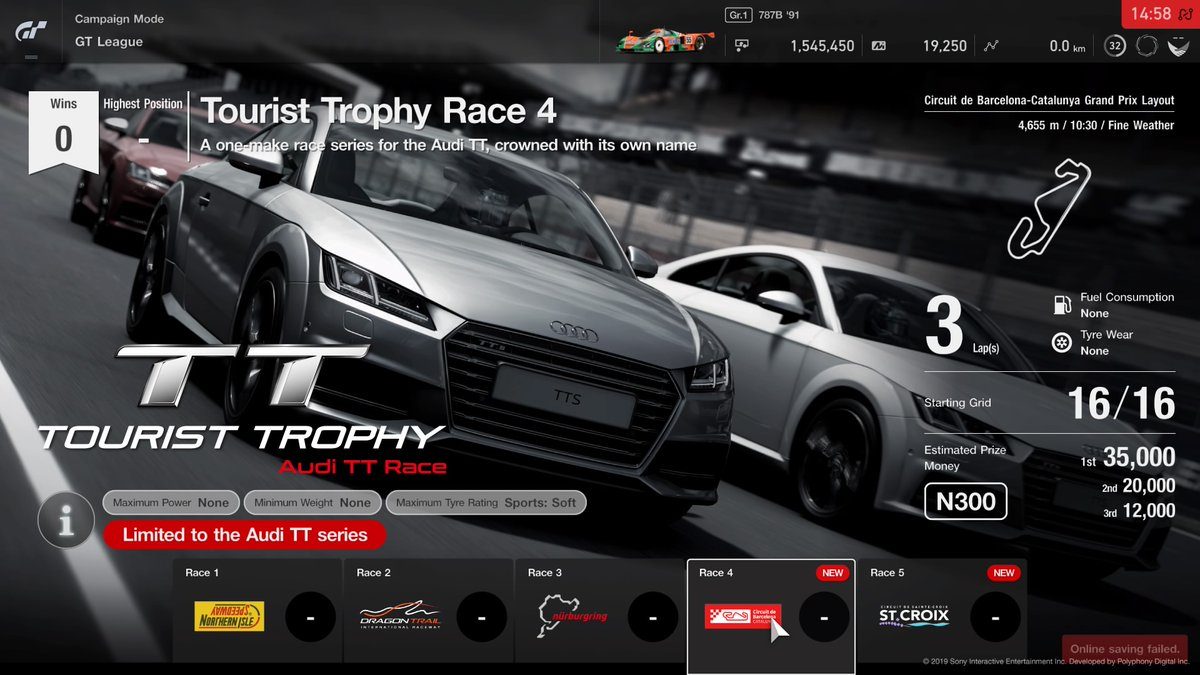This screenshot has height=675, width=1200.
Task: Click the 19,250 mileage points value
Action: pos(945,46)
